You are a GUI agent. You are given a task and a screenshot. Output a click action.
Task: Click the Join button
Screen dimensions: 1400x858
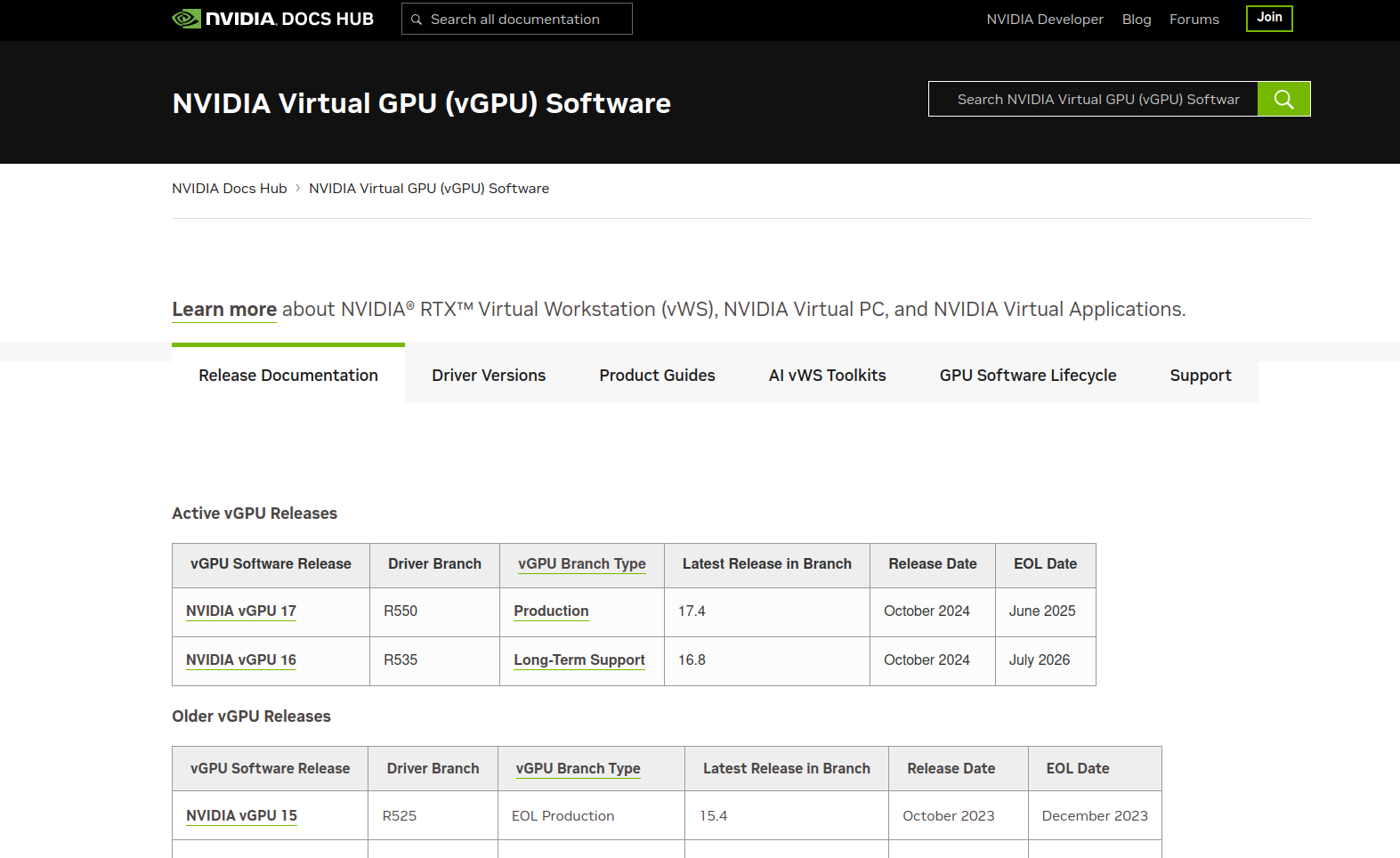[x=1269, y=18]
